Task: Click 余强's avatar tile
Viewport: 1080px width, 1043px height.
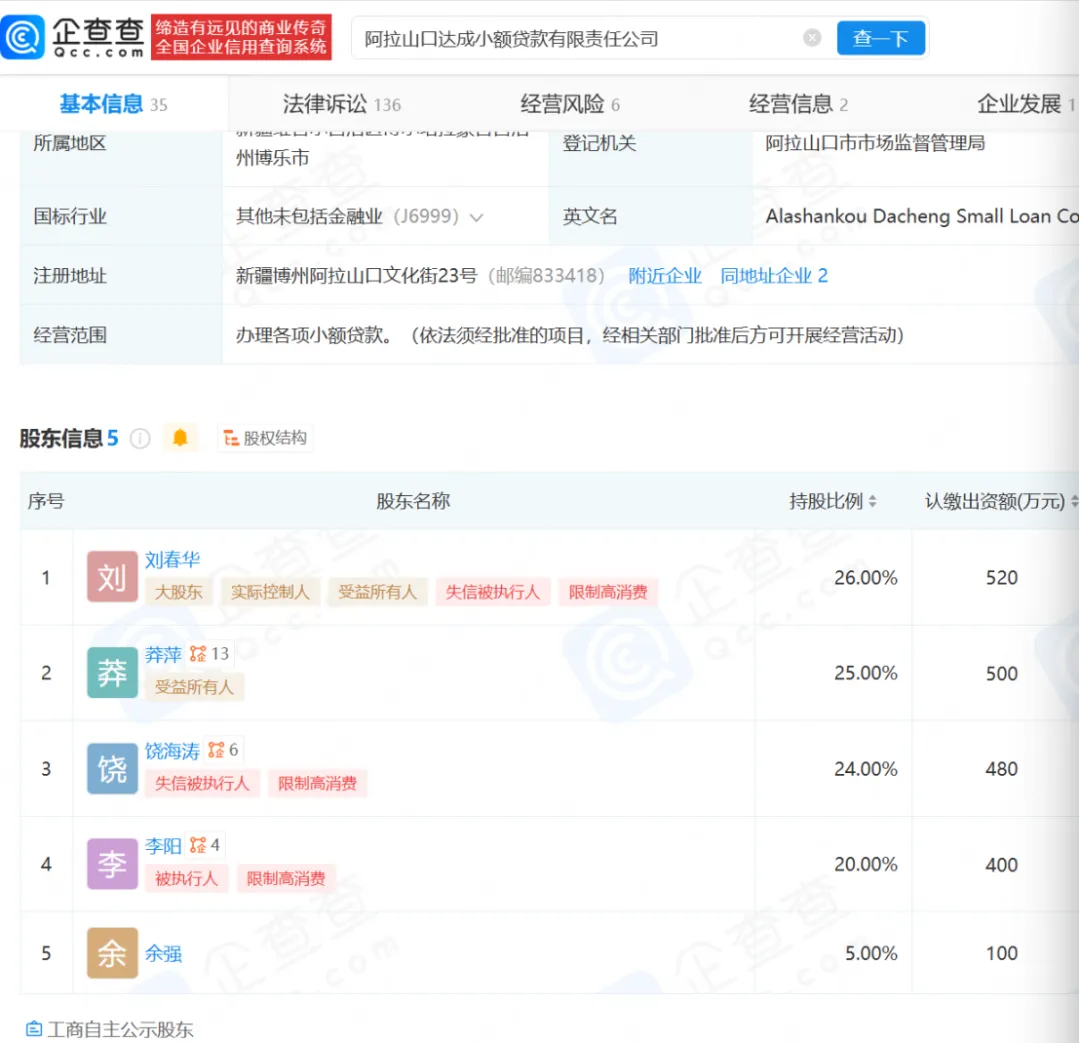Action: [112, 953]
